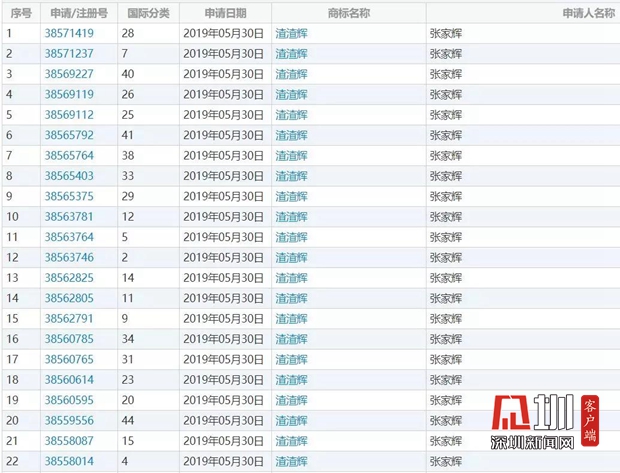Image resolution: width=620 pixels, height=473 pixels.
Task: Click the 申请人名称 column header
Action: [588, 13]
